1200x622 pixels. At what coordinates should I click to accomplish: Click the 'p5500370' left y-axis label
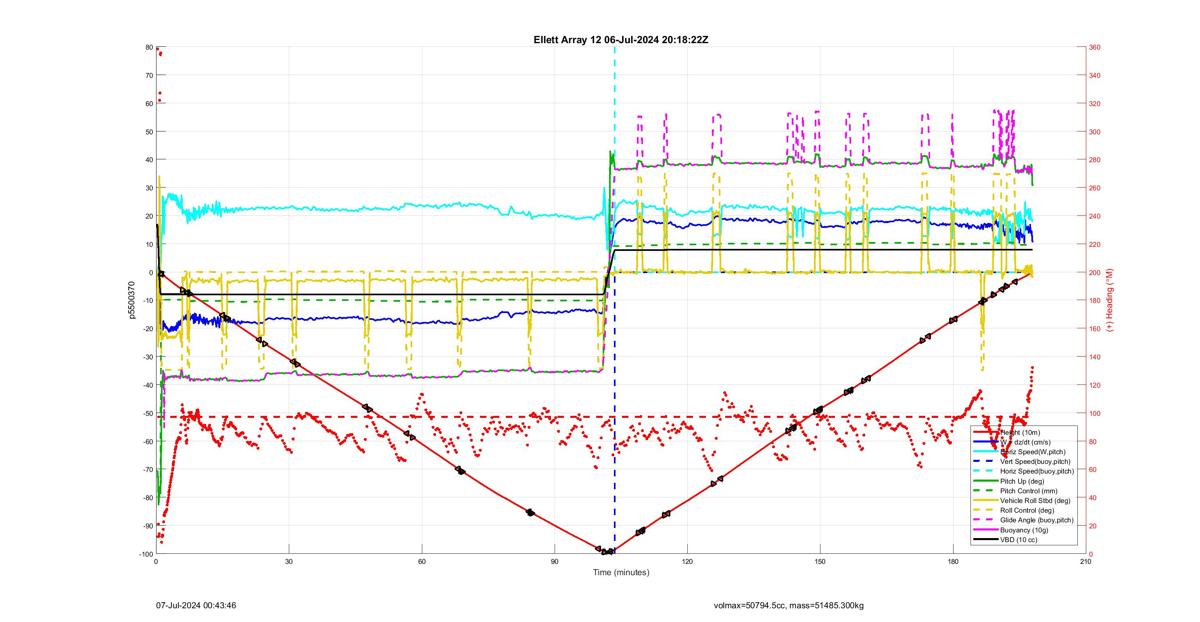coord(130,300)
